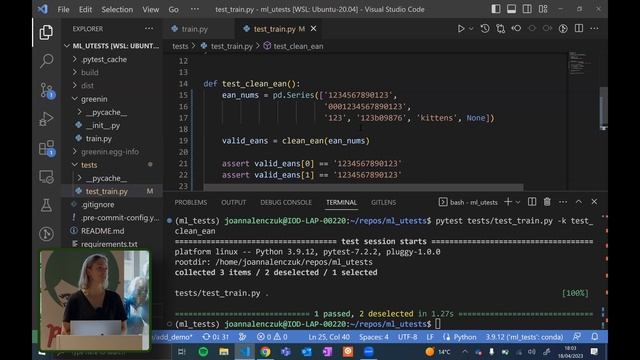Expand the .pytest_cache folder

click(x=104, y=60)
